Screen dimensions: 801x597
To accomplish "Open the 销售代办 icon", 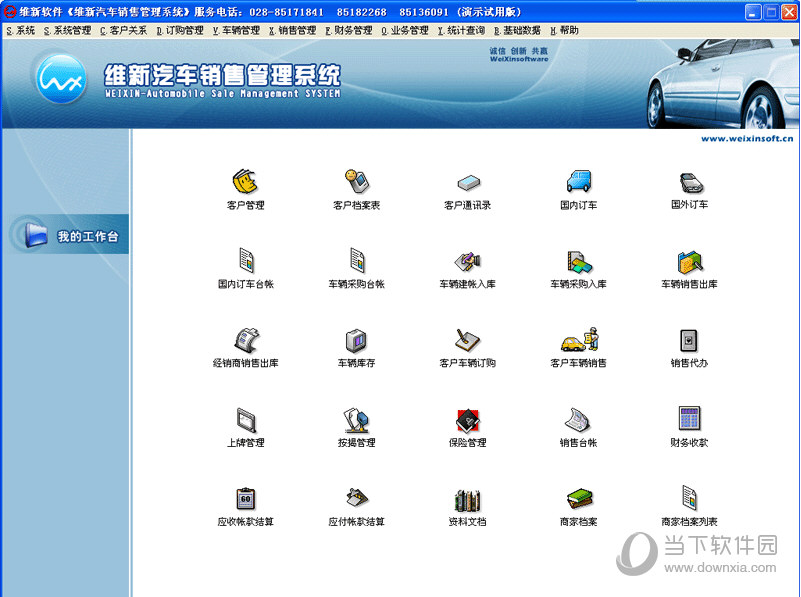I will pyautogui.click(x=689, y=341).
